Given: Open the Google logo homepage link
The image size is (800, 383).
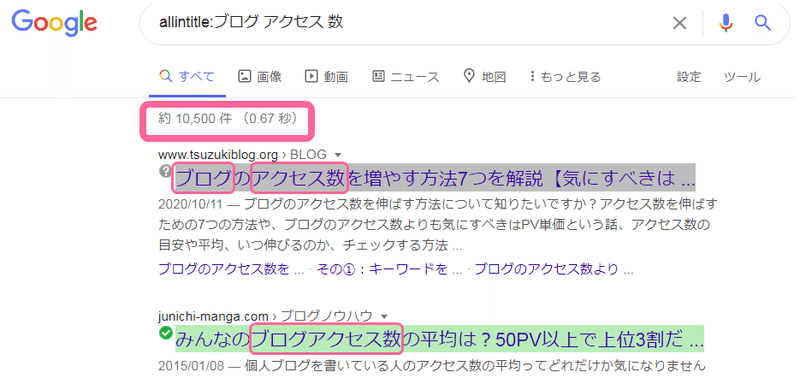Looking at the screenshot, I should tap(54, 23).
